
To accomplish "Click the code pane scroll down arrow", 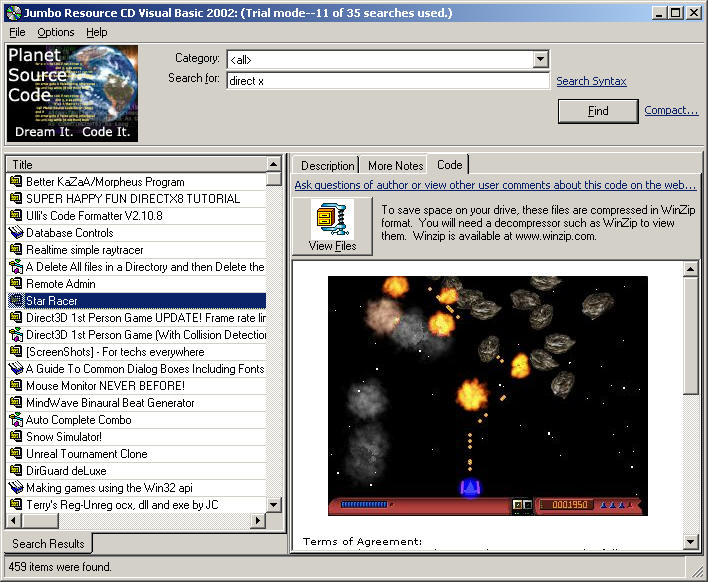I will (690, 541).
